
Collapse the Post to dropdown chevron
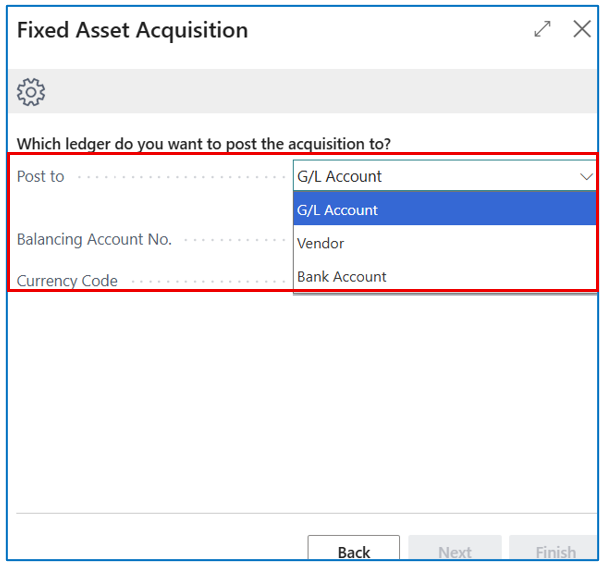(x=586, y=177)
